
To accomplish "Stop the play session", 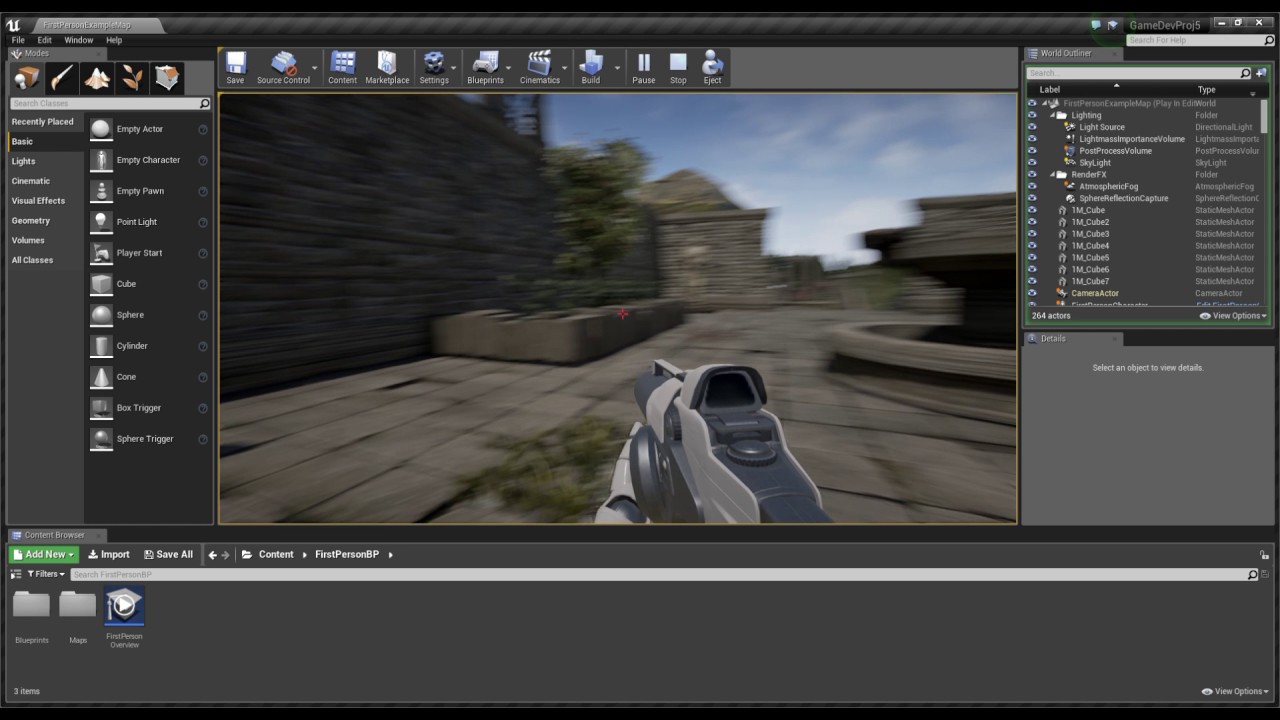I will click(678, 67).
